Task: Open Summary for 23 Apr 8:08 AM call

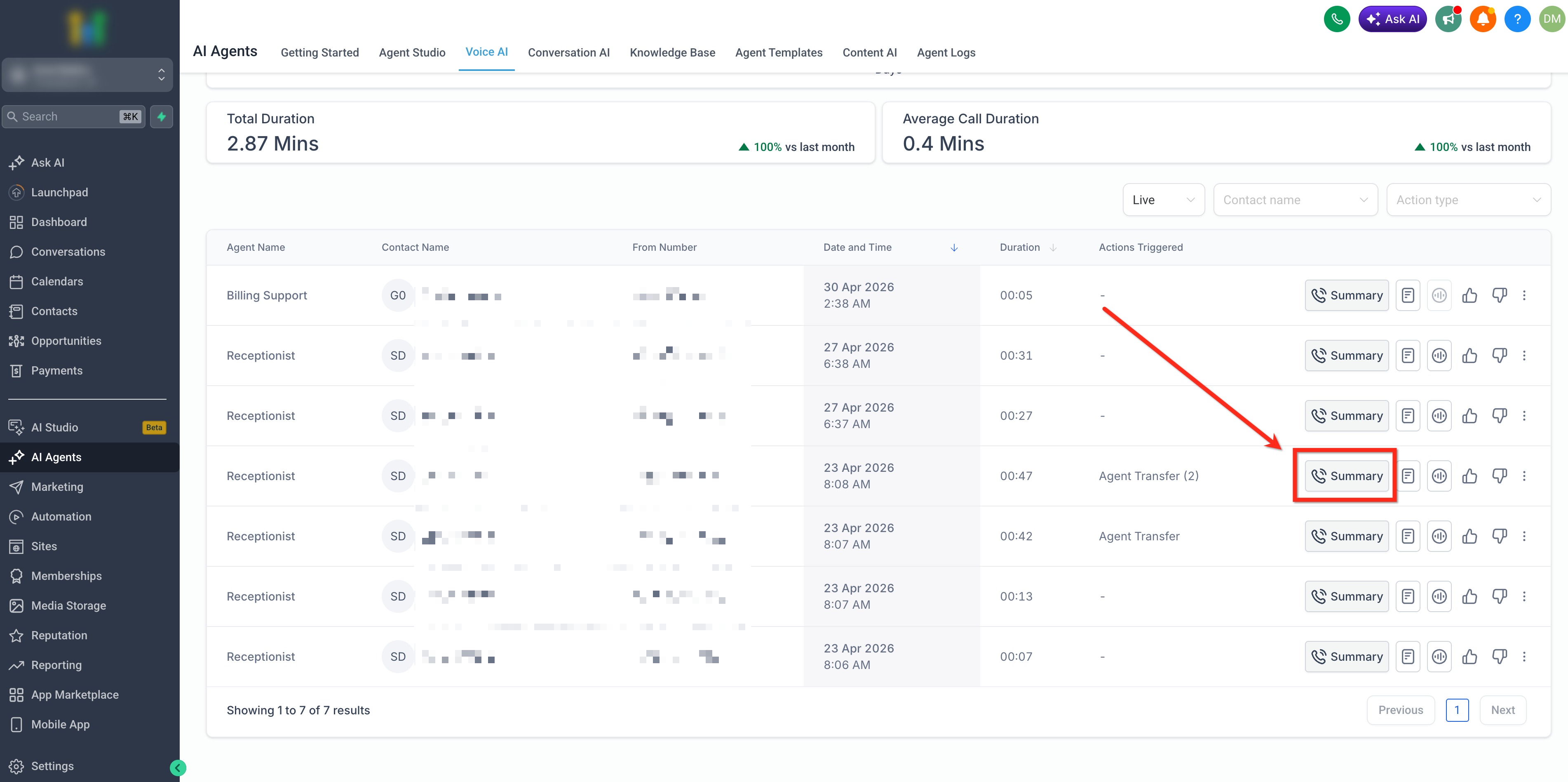Action: (x=1346, y=476)
